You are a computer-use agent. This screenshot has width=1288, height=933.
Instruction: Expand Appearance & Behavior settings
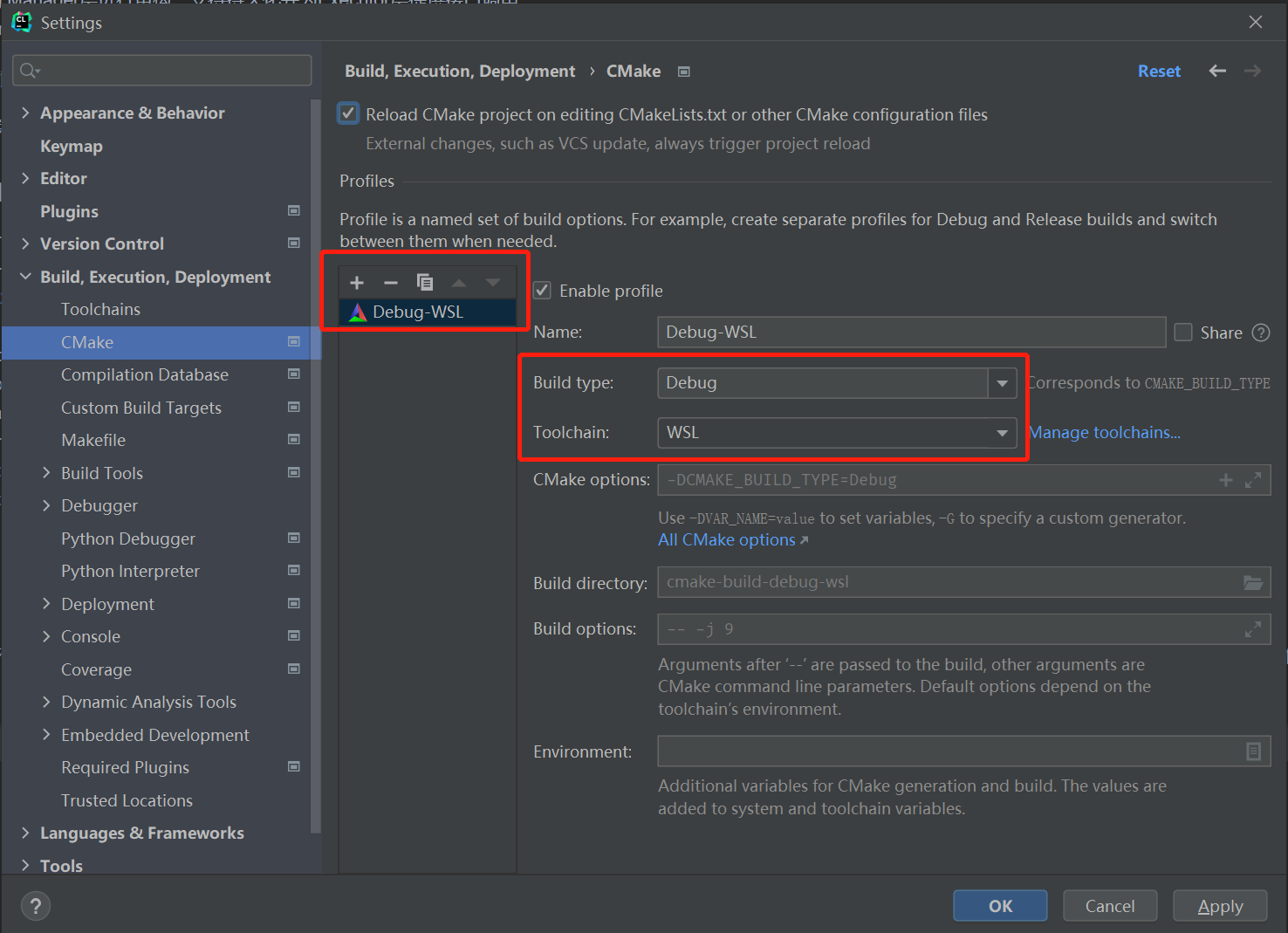pos(25,113)
